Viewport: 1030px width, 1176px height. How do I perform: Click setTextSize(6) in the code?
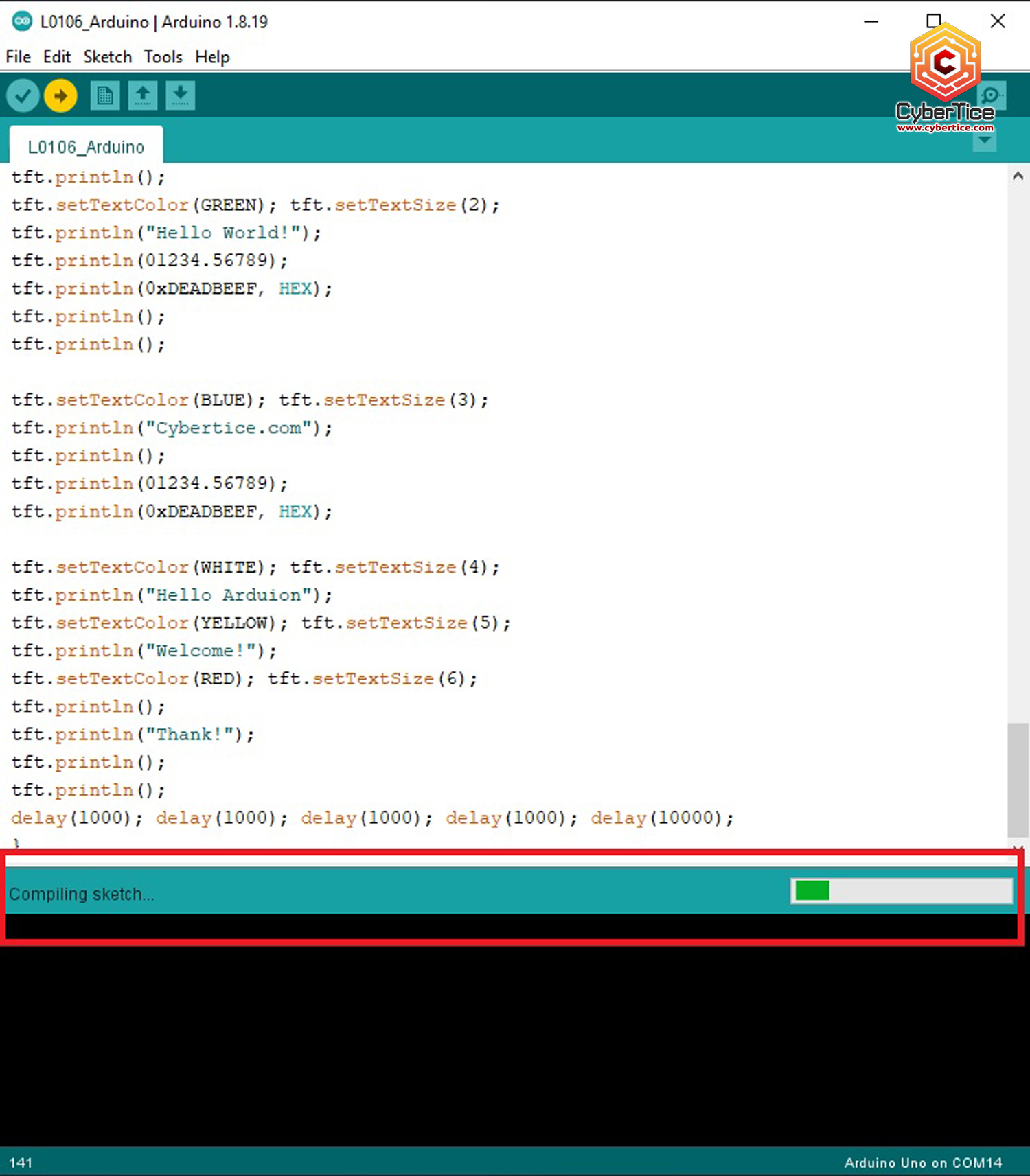pyautogui.click(x=389, y=678)
